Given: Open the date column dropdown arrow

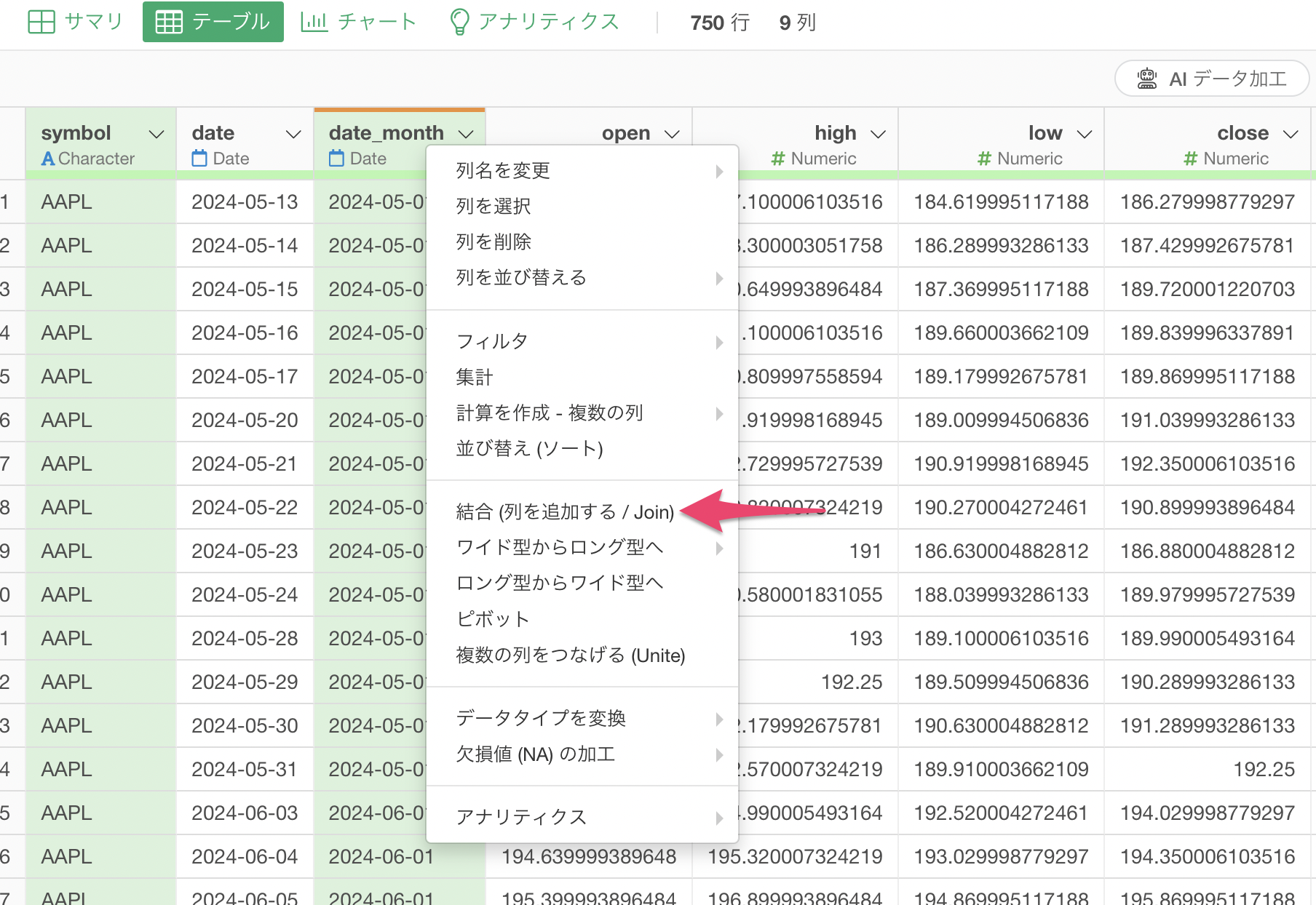Looking at the screenshot, I should click(x=293, y=134).
